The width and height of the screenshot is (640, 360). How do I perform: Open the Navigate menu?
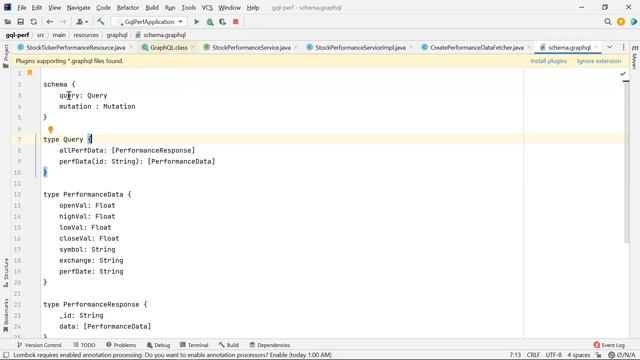click(x=78, y=7)
